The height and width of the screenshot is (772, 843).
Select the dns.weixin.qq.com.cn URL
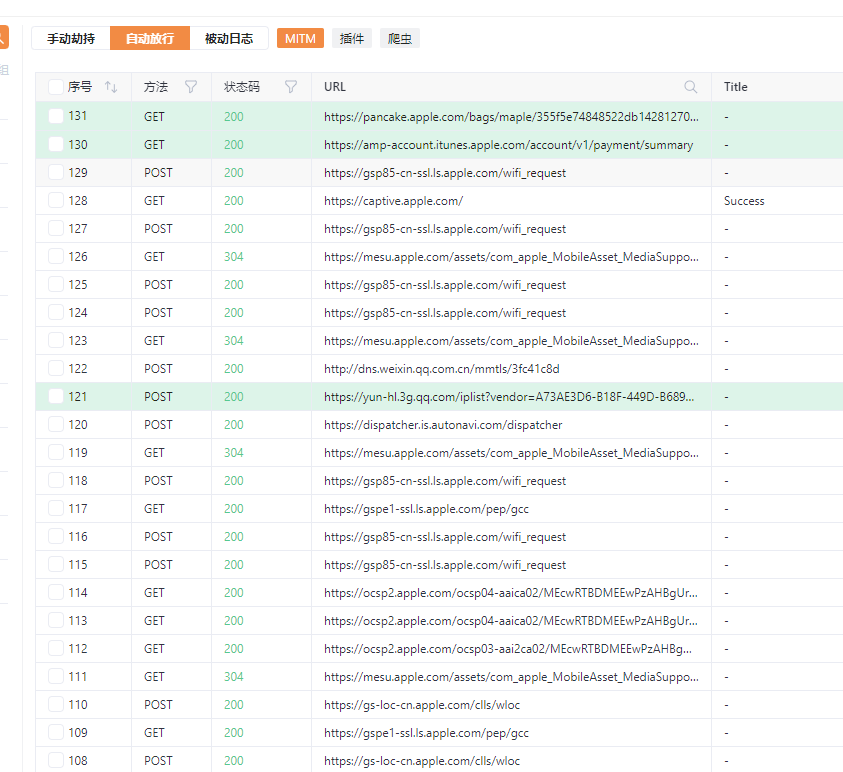(442, 369)
